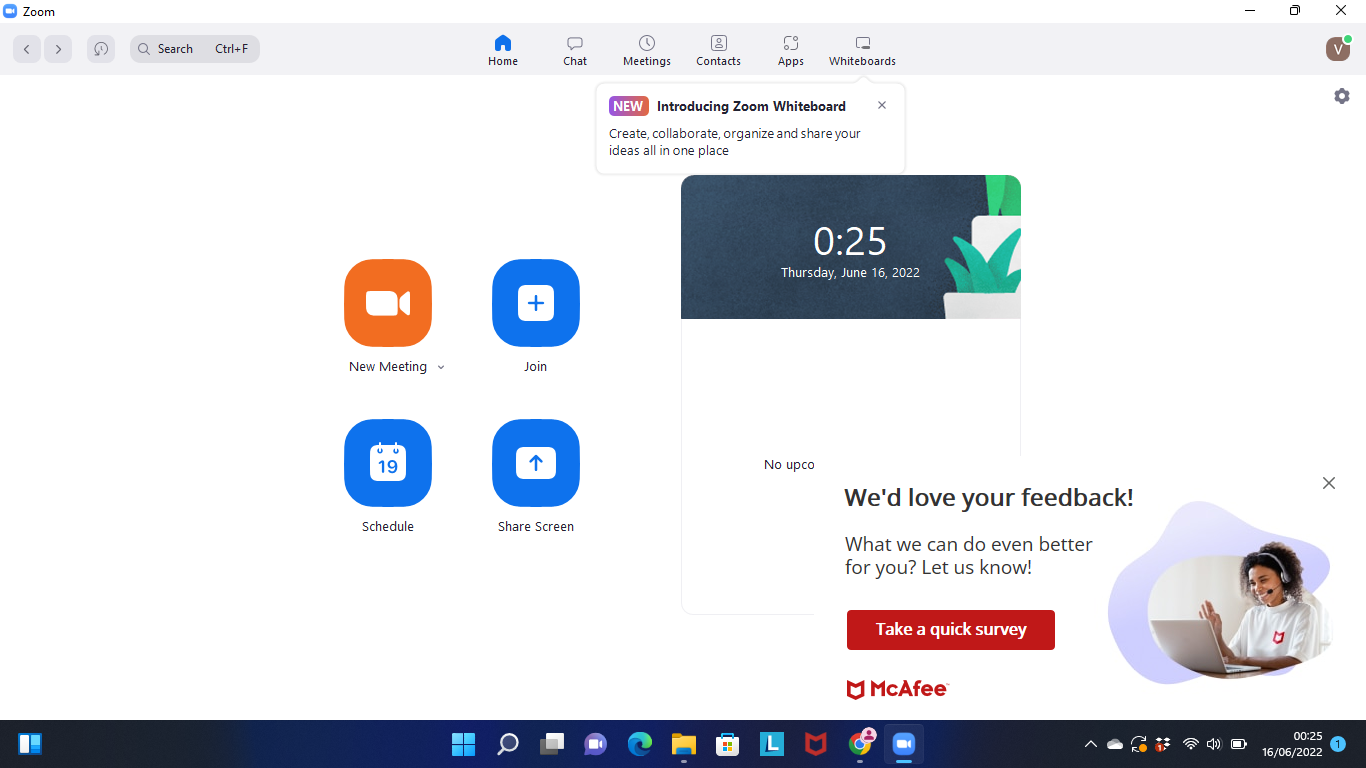Screen dimensions: 1366x768
Task: Switch to the Apps tab
Action: tap(791, 50)
